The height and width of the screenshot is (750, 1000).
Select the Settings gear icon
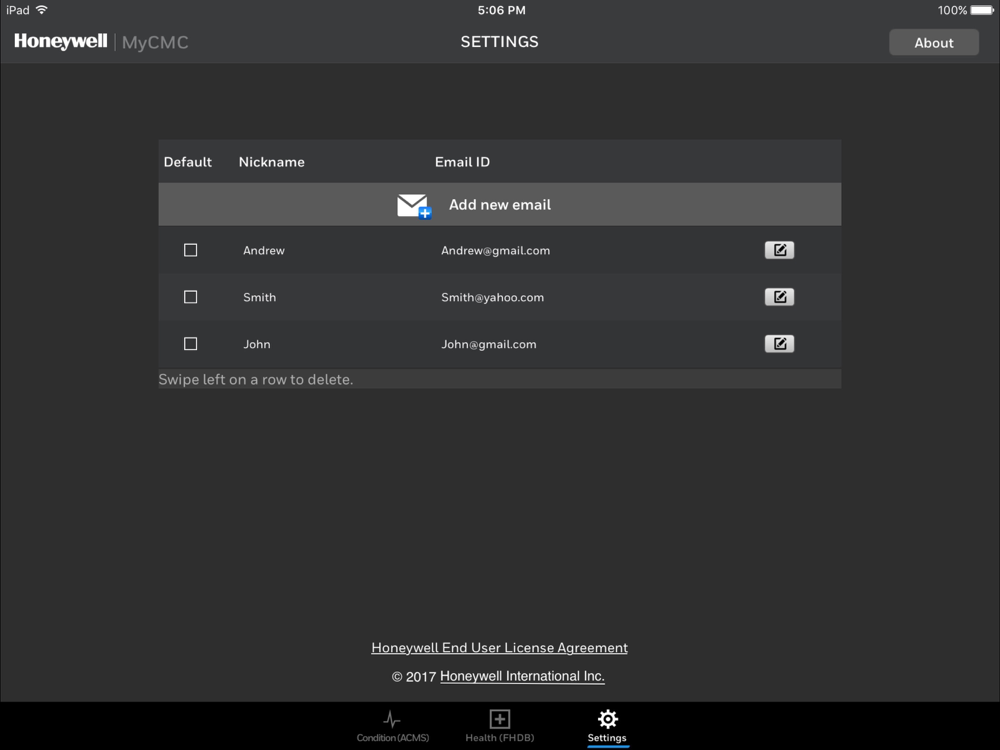[x=607, y=719]
